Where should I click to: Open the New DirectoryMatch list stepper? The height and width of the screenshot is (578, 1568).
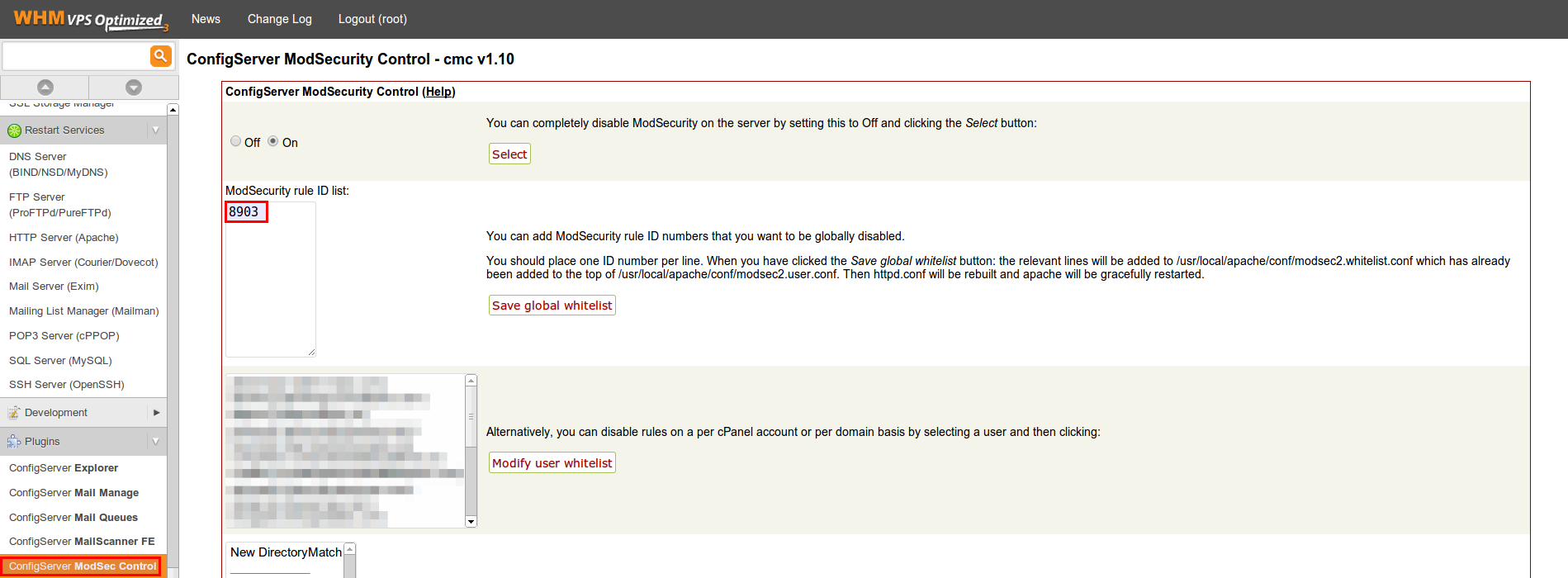coord(349,550)
